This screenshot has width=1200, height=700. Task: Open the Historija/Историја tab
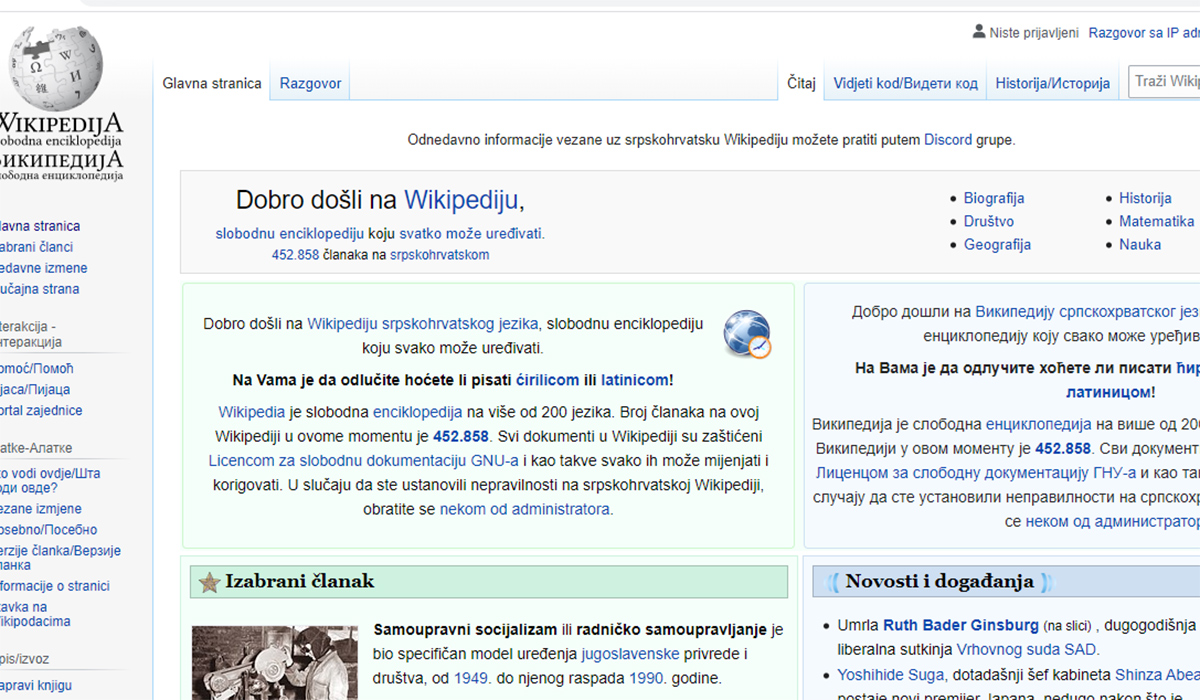pyautogui.click(x=1052, y=84)
